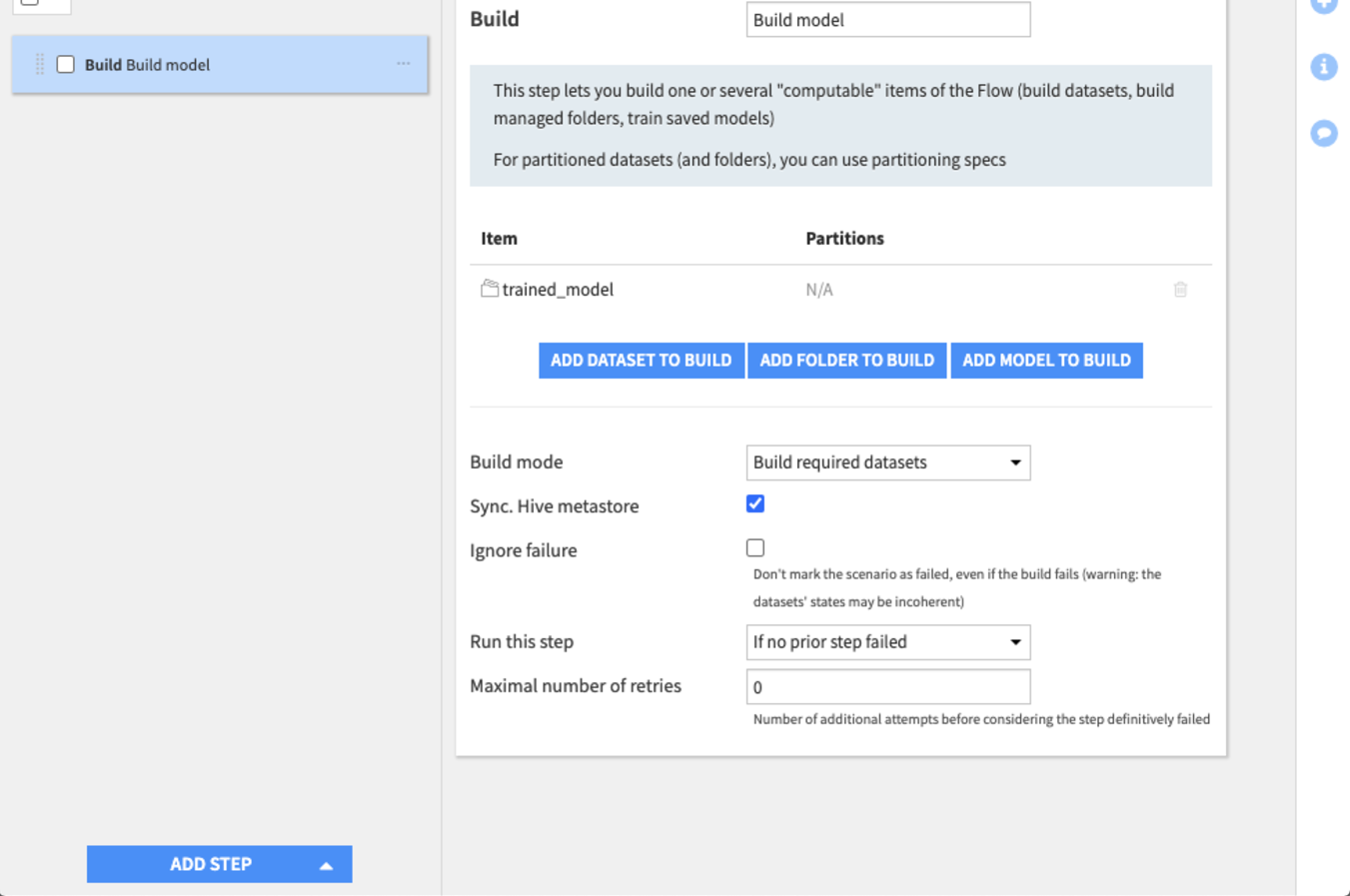
Task: Click the N/A partitions value
Action: tap(819, 290)
